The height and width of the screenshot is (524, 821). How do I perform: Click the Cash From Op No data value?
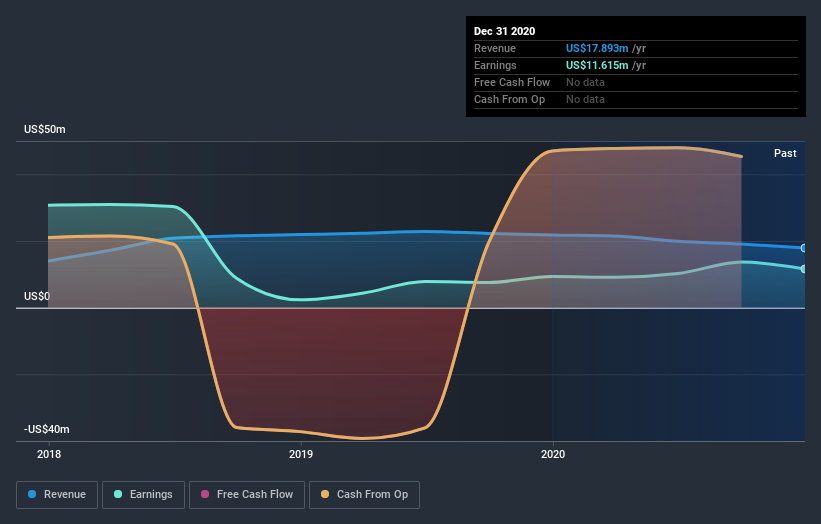pos(585,99)
